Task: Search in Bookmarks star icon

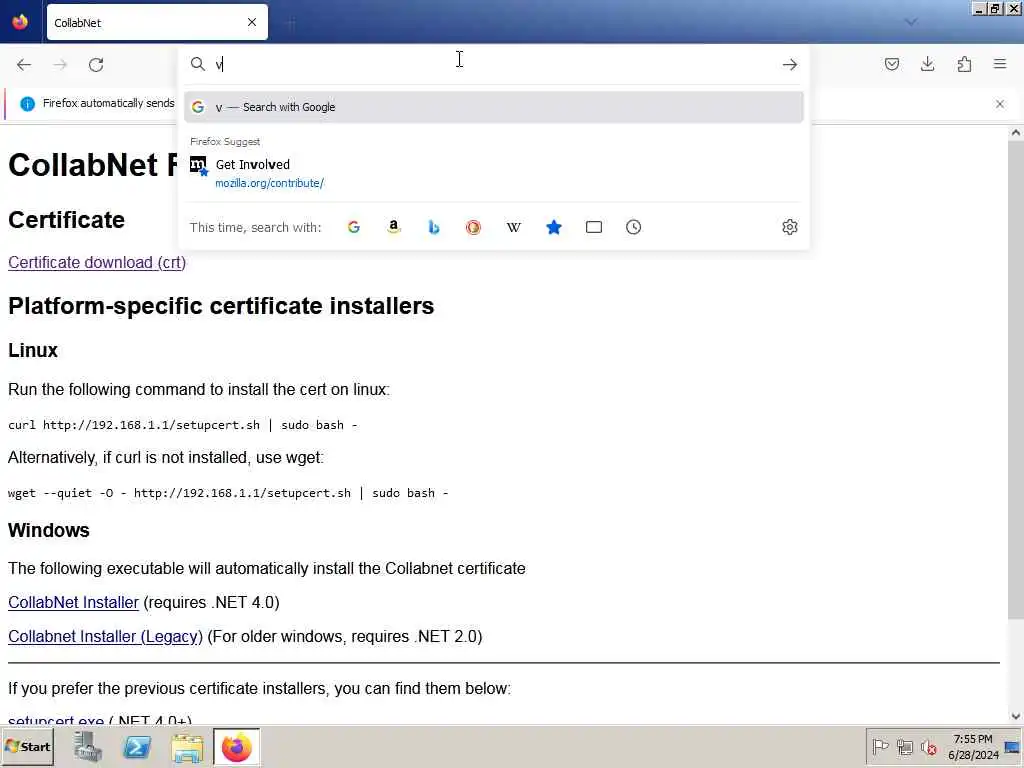Action: pos(554,227)
